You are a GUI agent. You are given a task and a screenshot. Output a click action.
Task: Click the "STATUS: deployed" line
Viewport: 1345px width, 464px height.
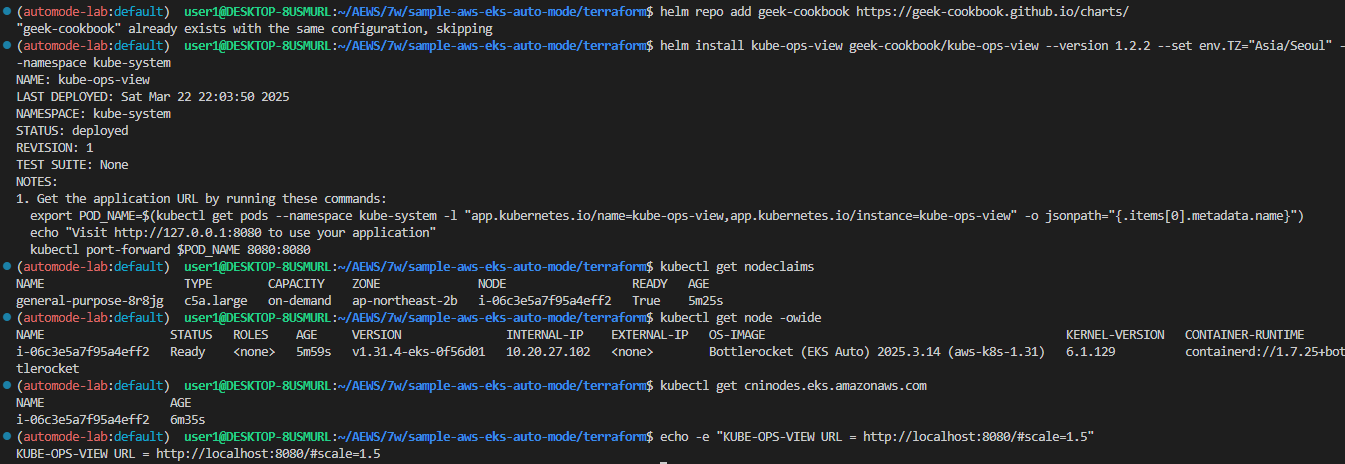72,131
